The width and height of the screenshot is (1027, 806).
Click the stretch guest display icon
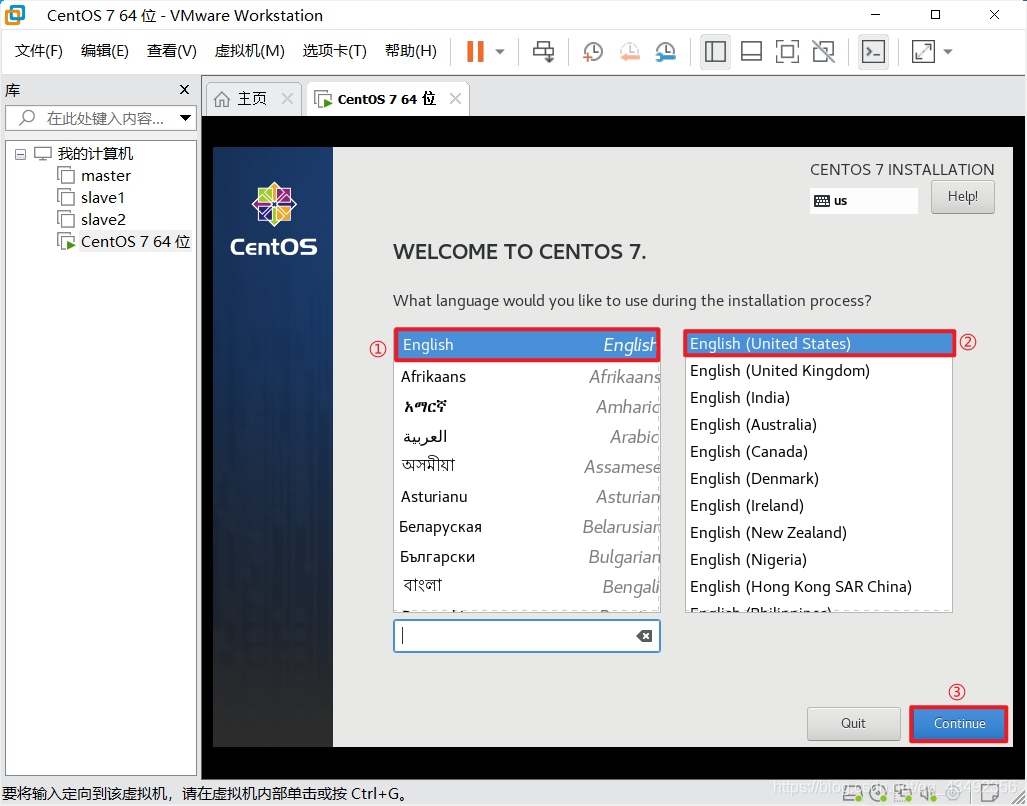click(923, 51)
